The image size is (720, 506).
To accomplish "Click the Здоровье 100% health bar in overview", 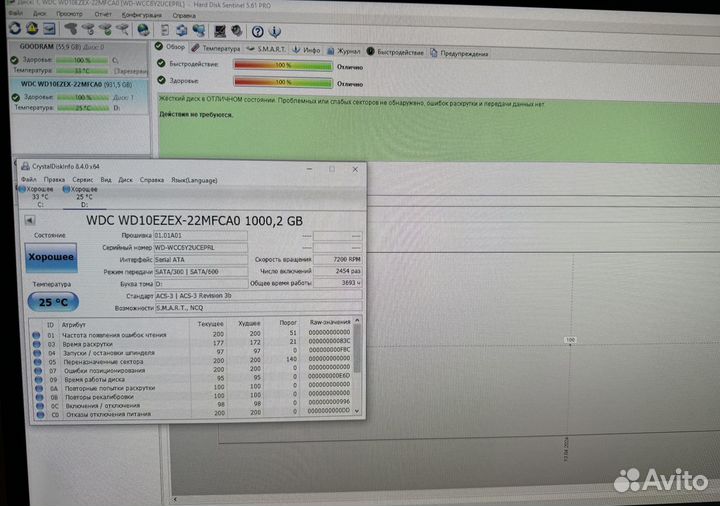I will [283, 82].
